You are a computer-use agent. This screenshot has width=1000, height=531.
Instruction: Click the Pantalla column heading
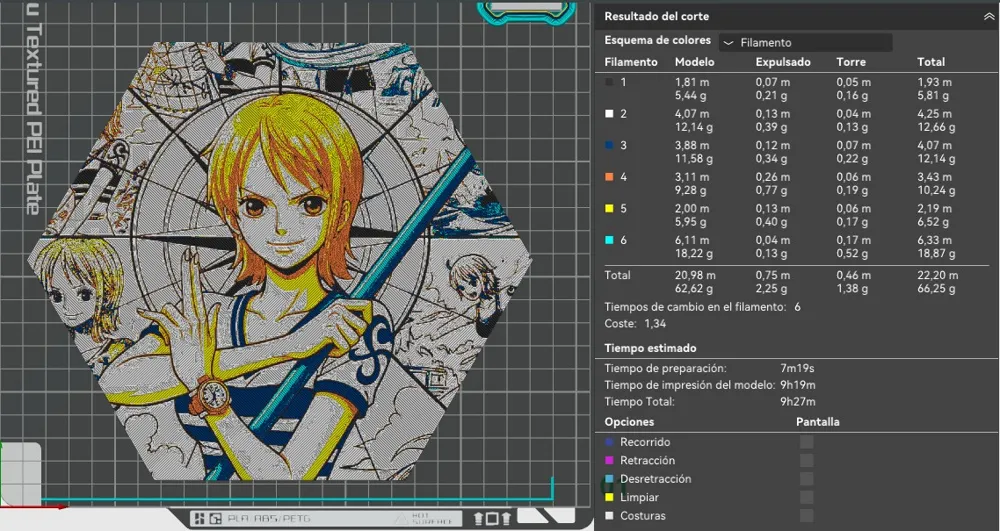tap(818, 422)
